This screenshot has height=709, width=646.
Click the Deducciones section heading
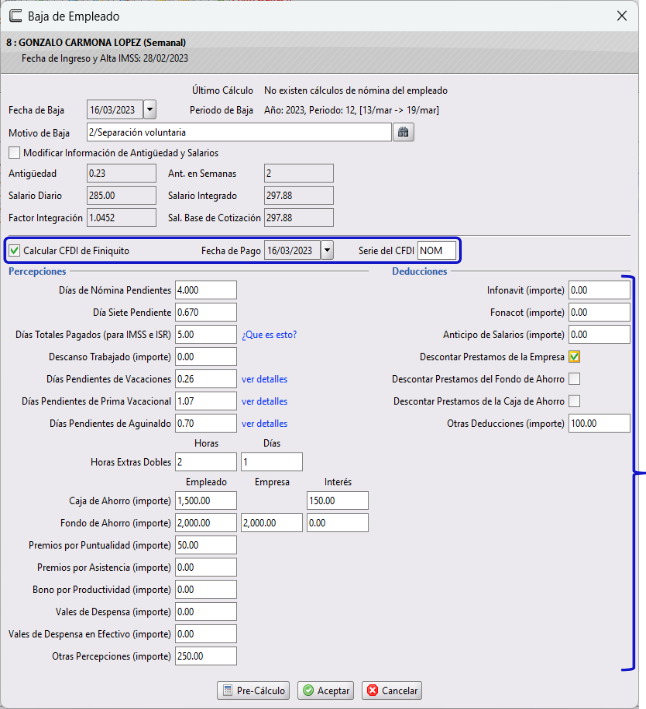[x=420, y=271]
